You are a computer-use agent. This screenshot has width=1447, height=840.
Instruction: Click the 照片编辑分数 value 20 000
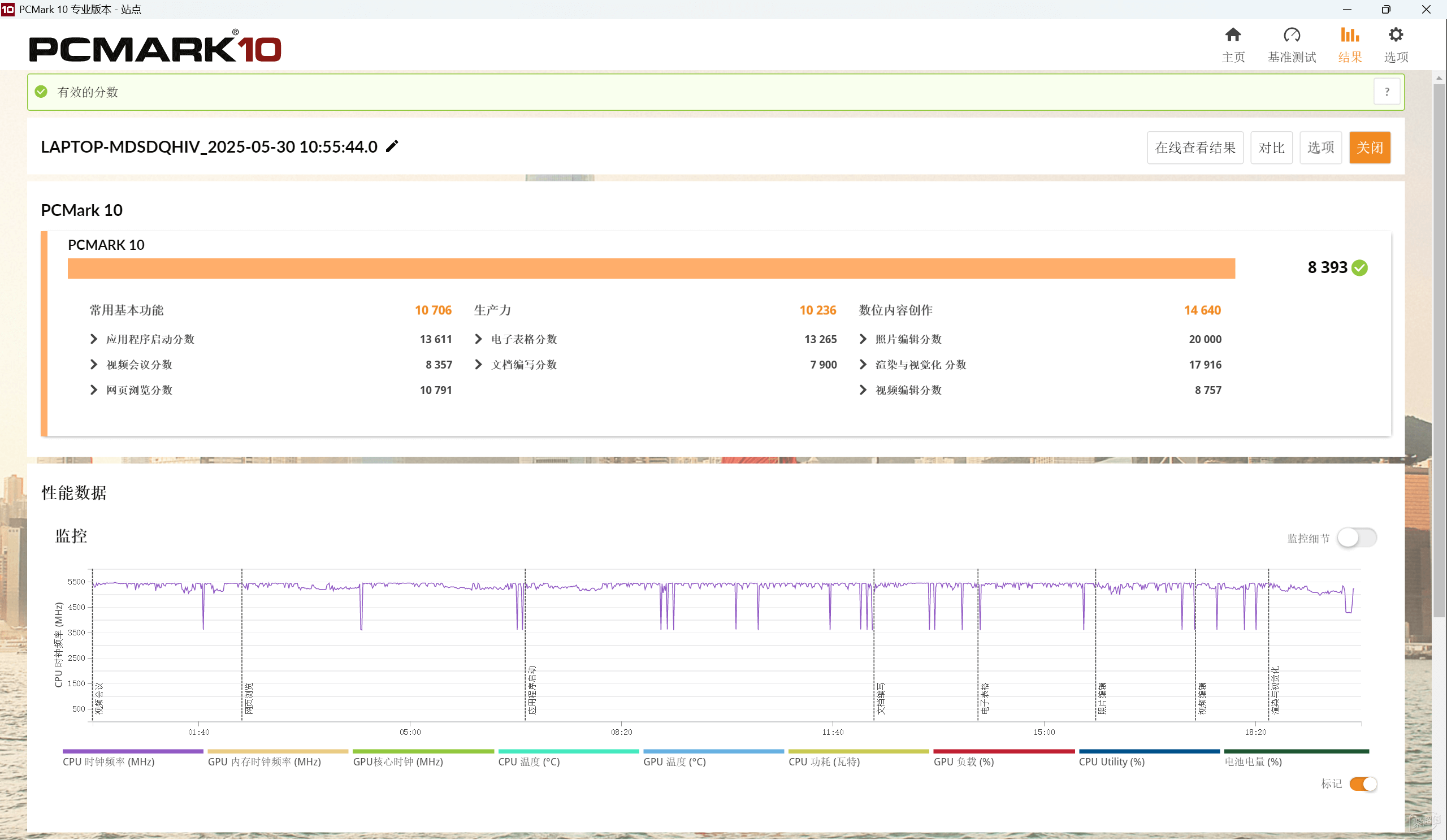click(x=1205, y=339)
